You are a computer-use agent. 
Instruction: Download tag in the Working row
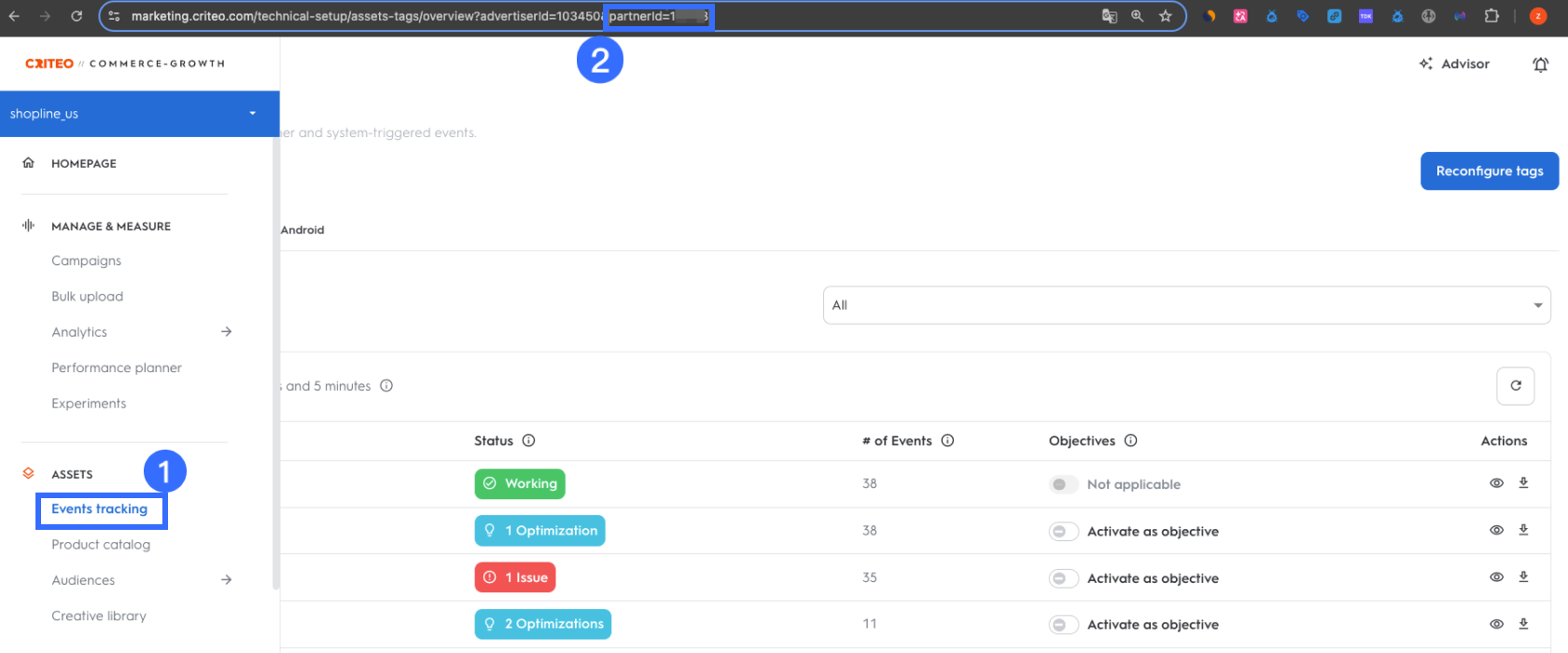tap(1523, 482)
